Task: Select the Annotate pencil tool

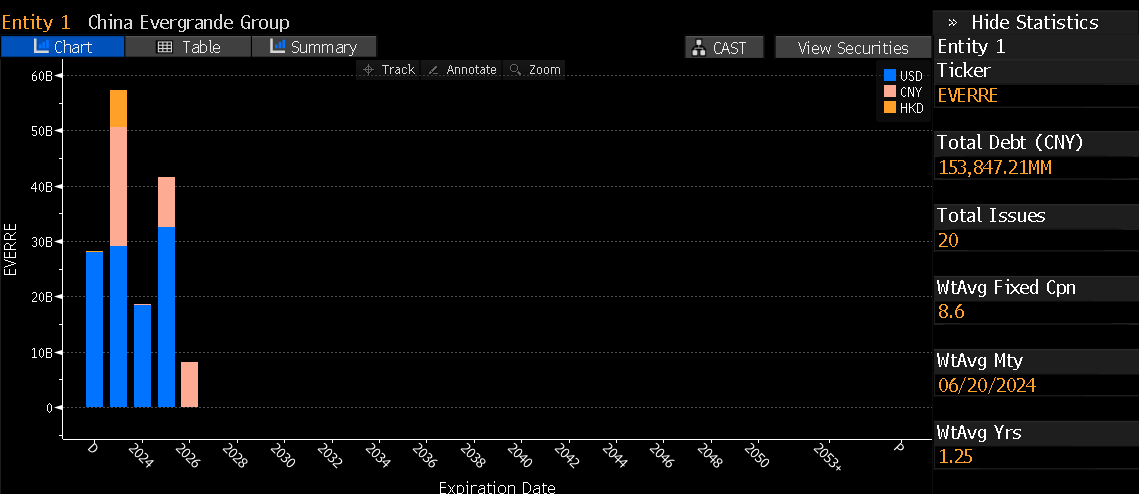Action: [x=462, y=70]
